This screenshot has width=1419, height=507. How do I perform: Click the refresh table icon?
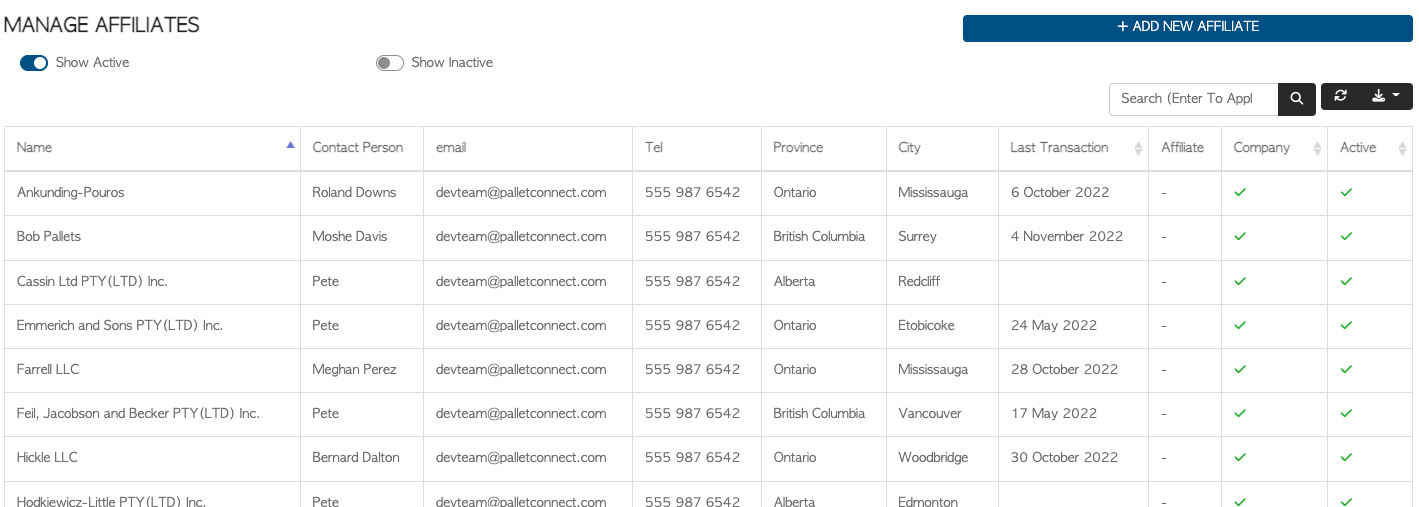1341,96
